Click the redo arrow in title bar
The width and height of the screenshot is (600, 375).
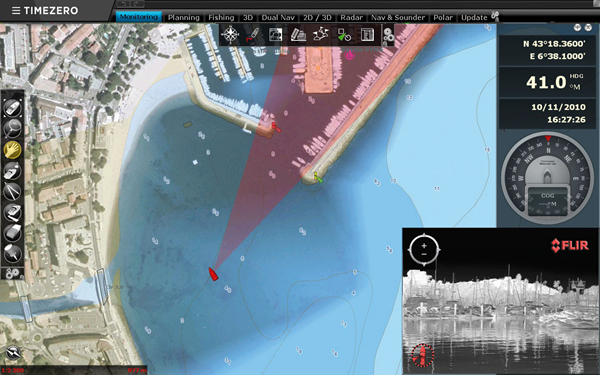point(137,4)
